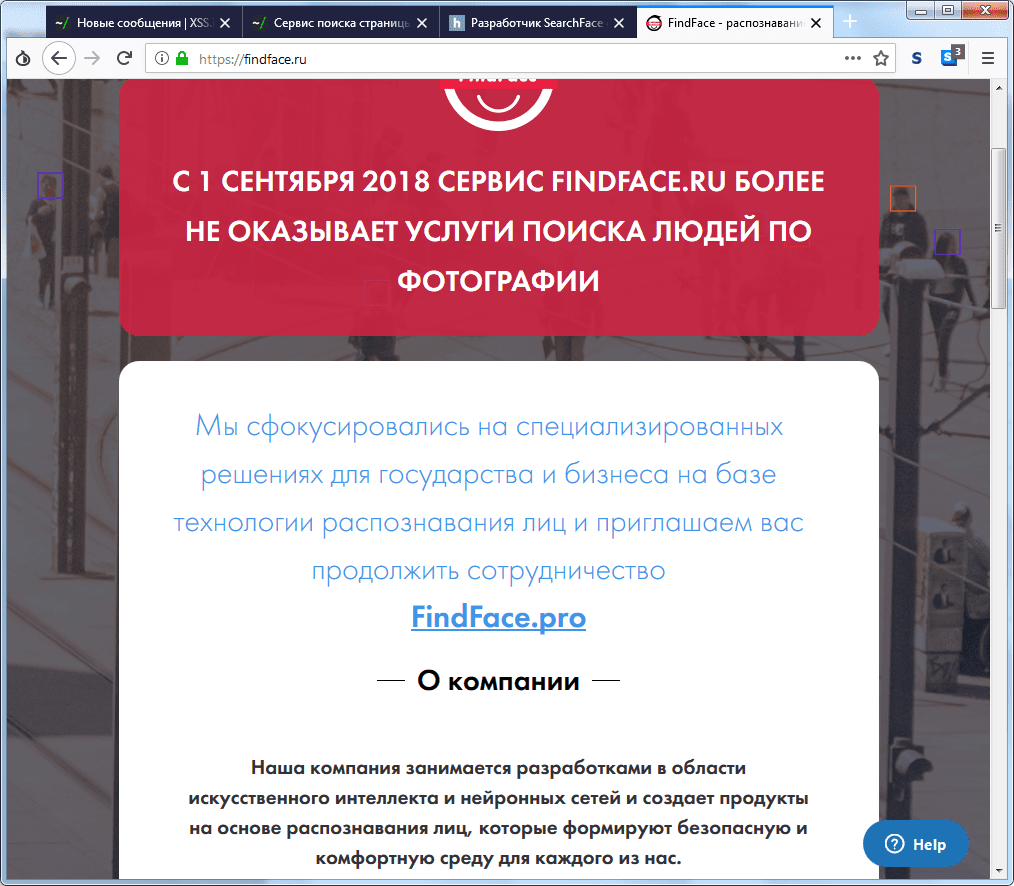Viewport: 1014px width, 886px height.
Task: Switch to Разработчик SearchFace tab
Action: pos(538,23)
